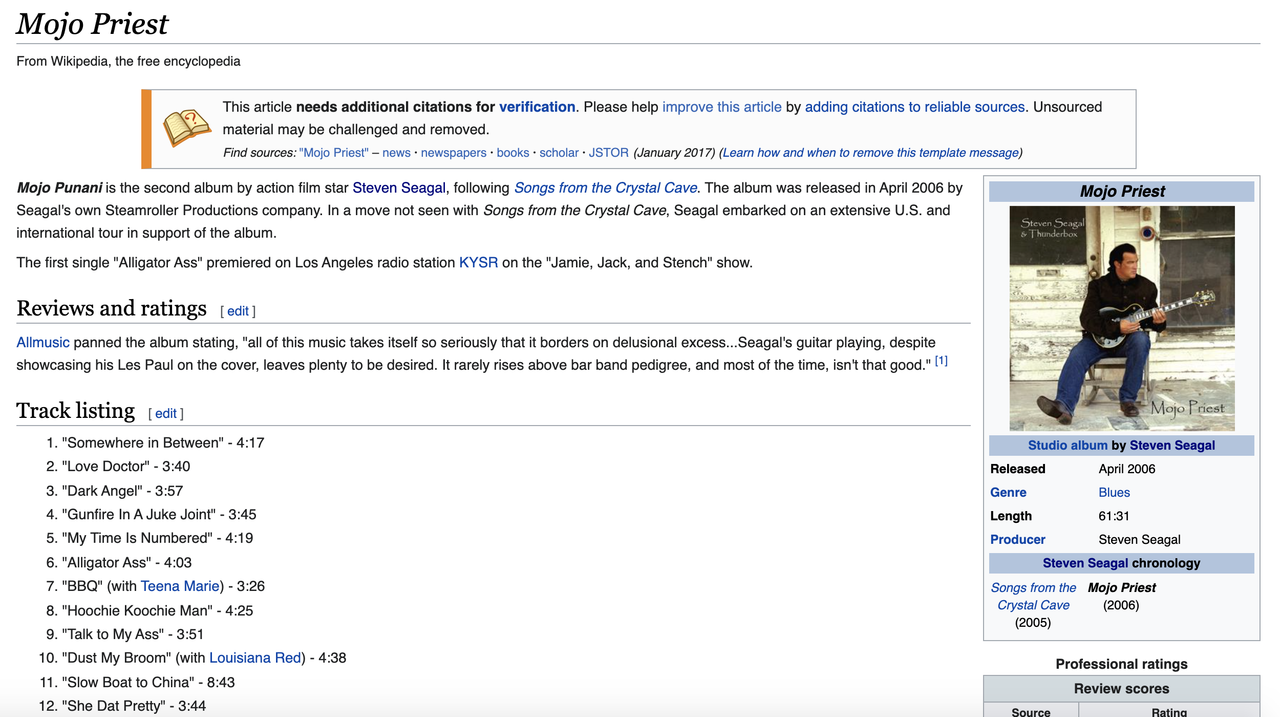This screenshot has height=717, width=1280.
Task: Open 'adding citations to reliable sources' link
Action: (915, 107)
